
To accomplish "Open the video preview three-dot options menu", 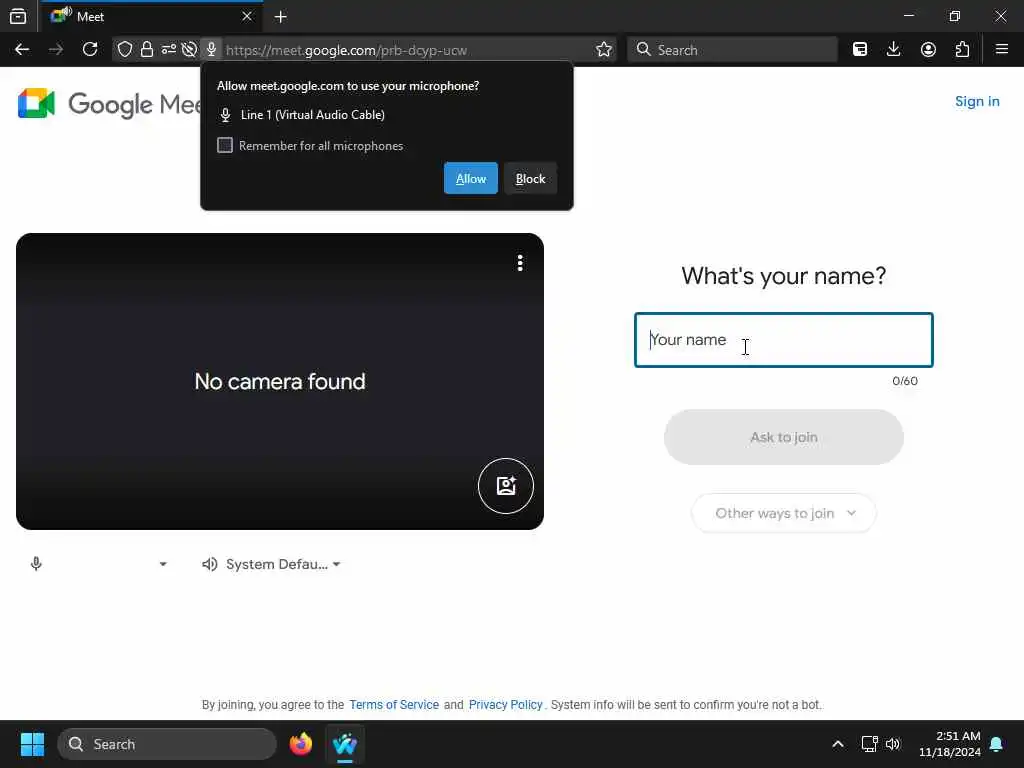I will click(x=520, y=263).
